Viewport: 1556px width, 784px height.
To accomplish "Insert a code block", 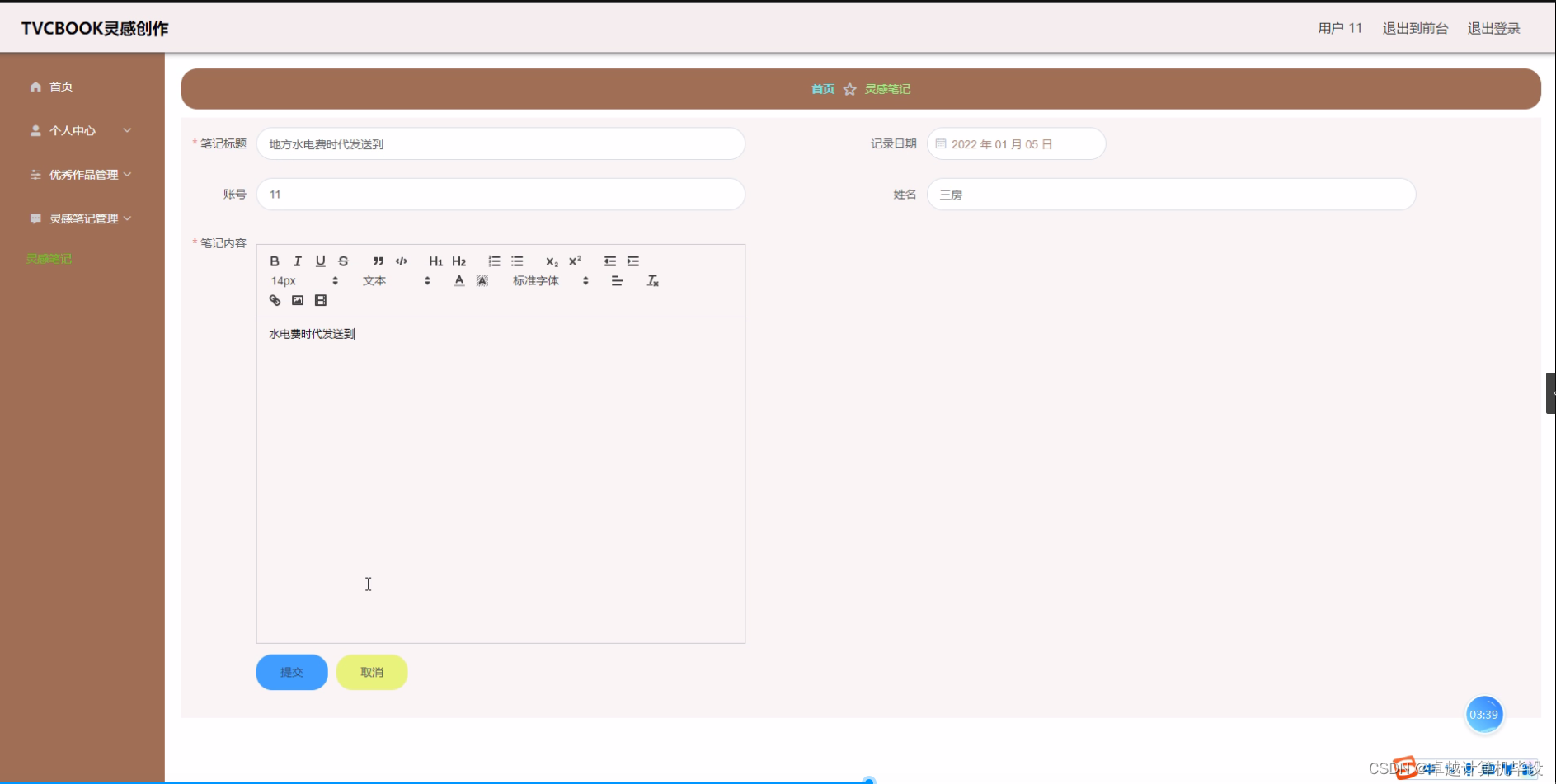I will tap(402, 261).
